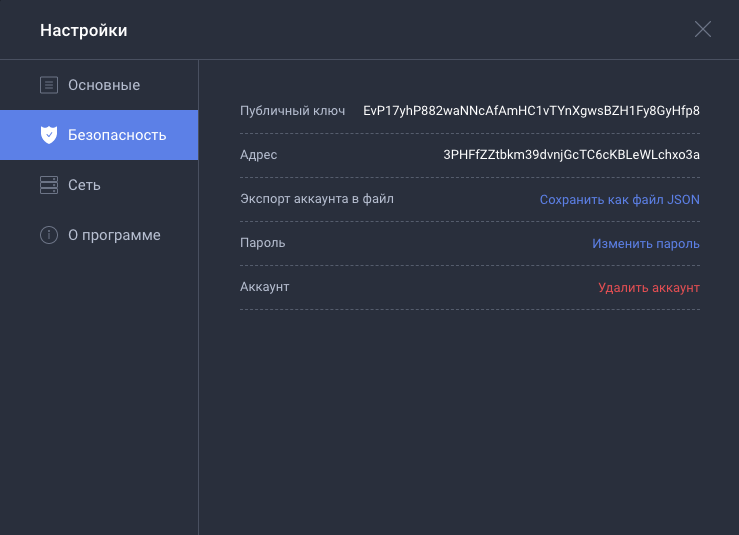This screenshot has height=535, width=739.
Task: Go to the О программе tab
Action: (114, 235)
